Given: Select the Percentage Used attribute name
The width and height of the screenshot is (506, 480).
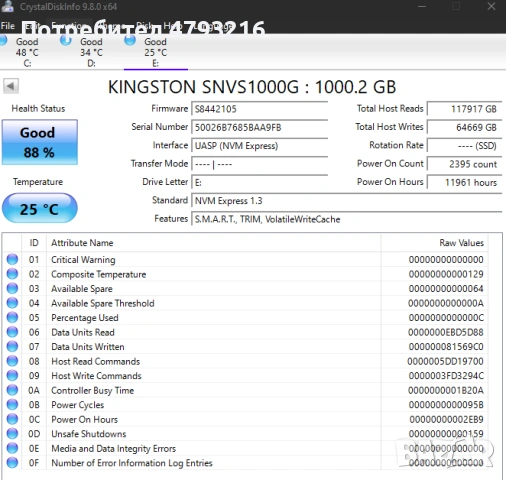Looking at the screenshot, I should 85,318.
